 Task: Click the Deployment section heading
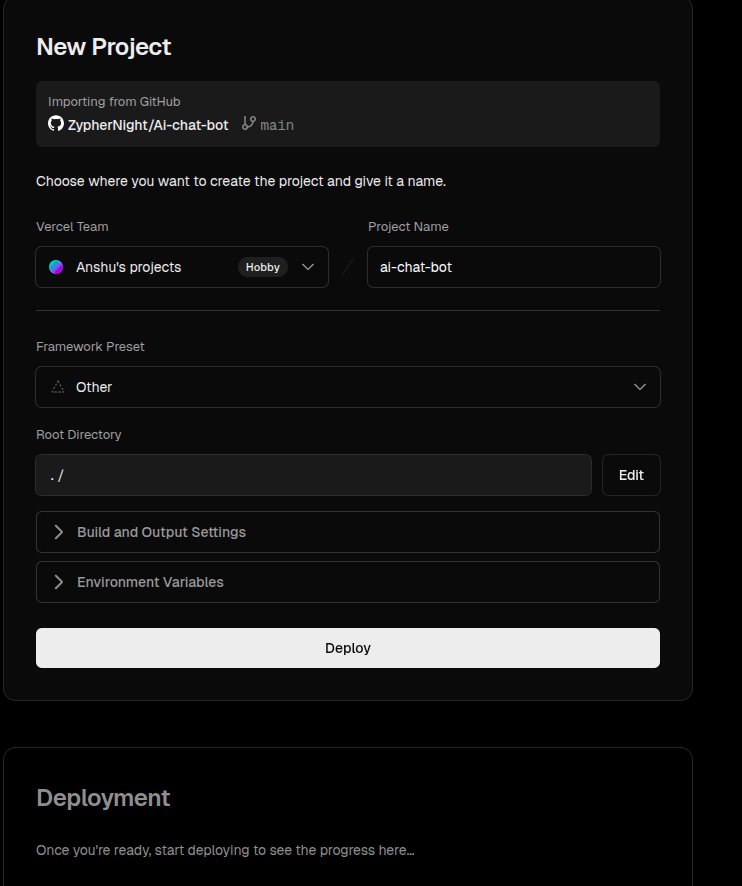point(103,798)
